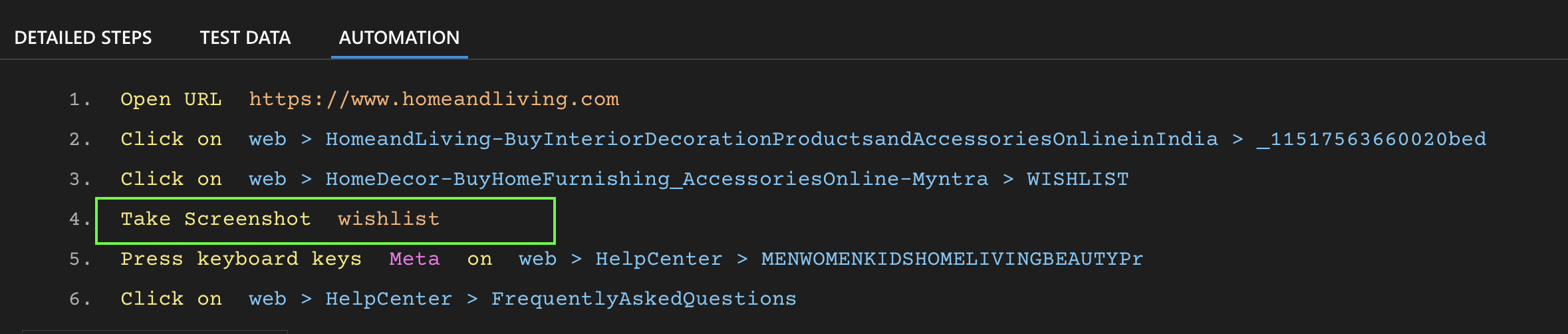The height and width of the screenshot is (334, 1568).
Task: Click the web platform label in step 2
Action: [267, 139]
